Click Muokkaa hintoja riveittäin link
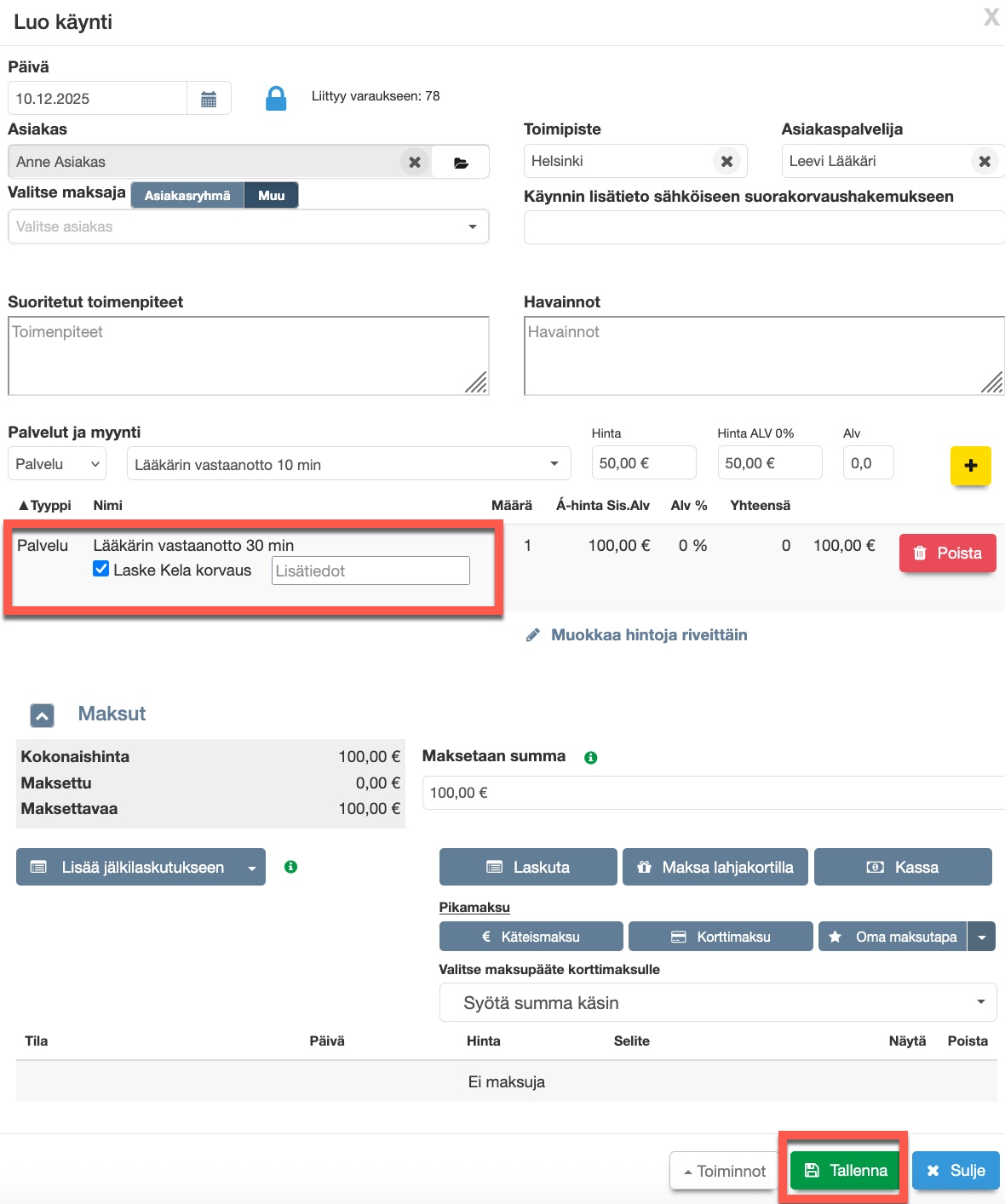The height and width of the screenshot is (1204, 1005). pos(648,635)
